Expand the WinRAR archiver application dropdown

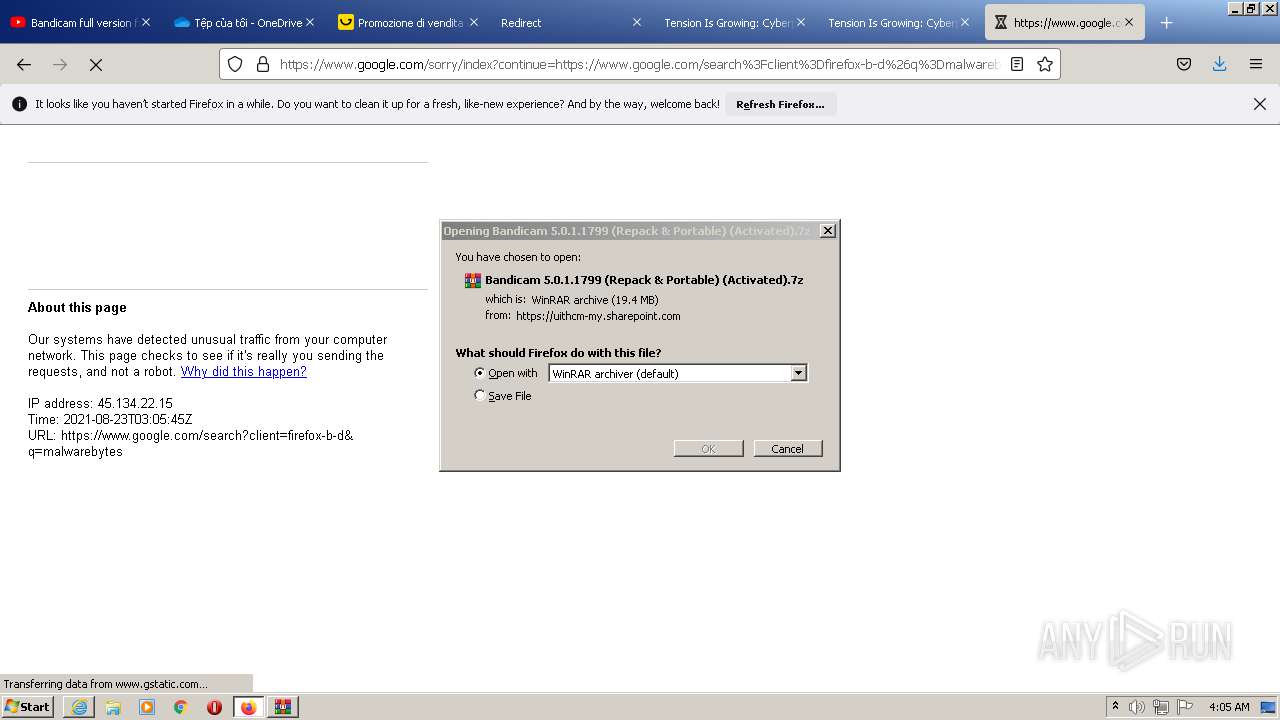click(x=799, y=373)
